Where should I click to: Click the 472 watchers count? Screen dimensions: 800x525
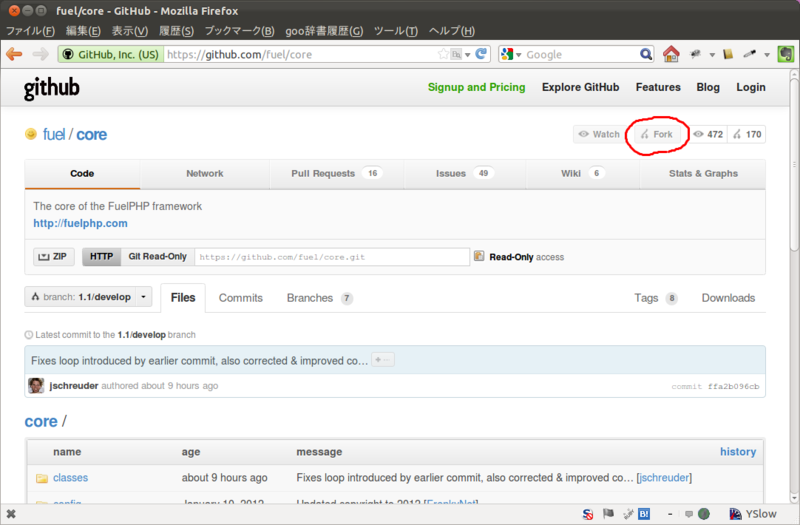tap(708, 134)
